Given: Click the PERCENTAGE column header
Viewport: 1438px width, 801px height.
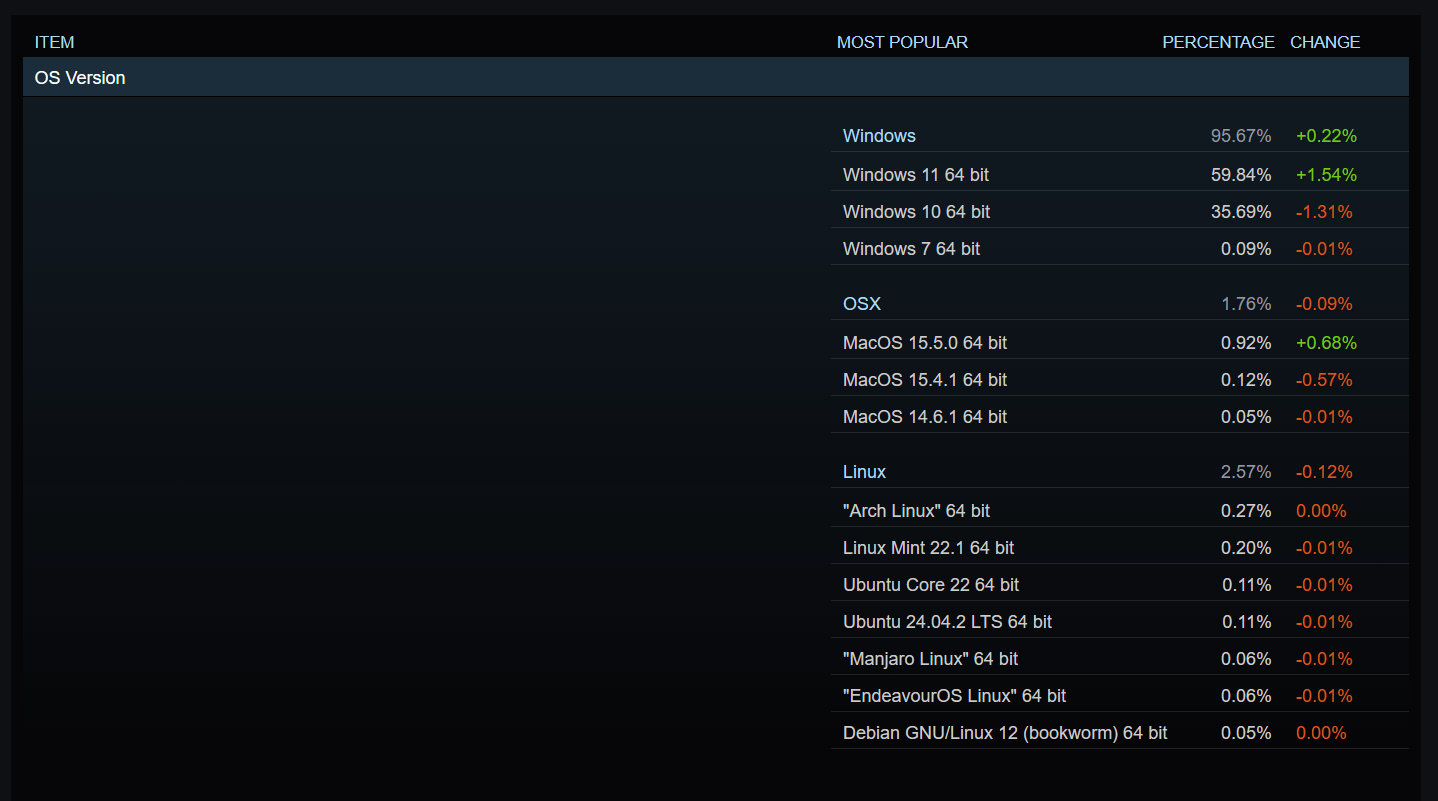Looking at the screenshot, I should click(1218, 42).
